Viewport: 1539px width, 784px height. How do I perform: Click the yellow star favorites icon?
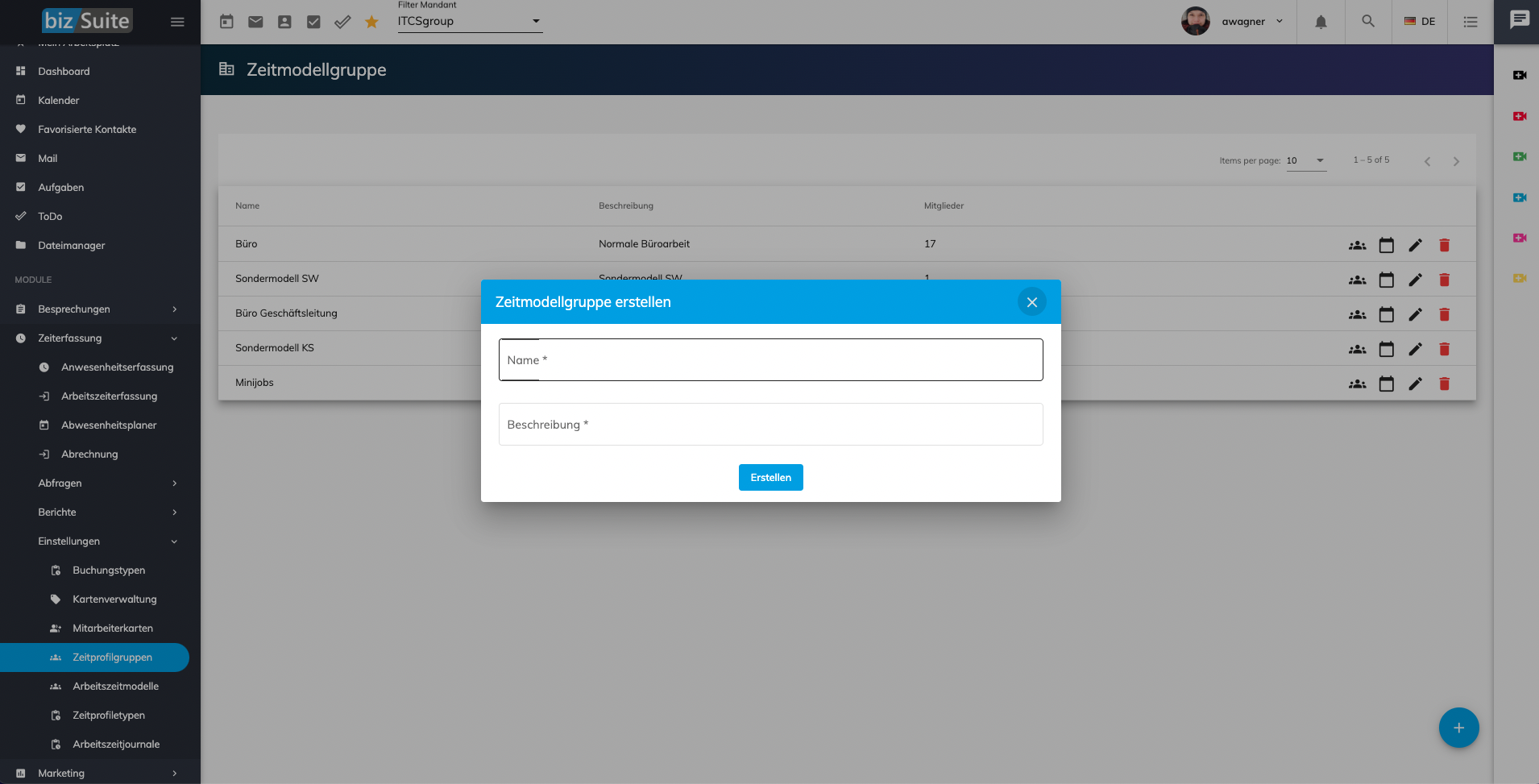(x=371, y=22)
